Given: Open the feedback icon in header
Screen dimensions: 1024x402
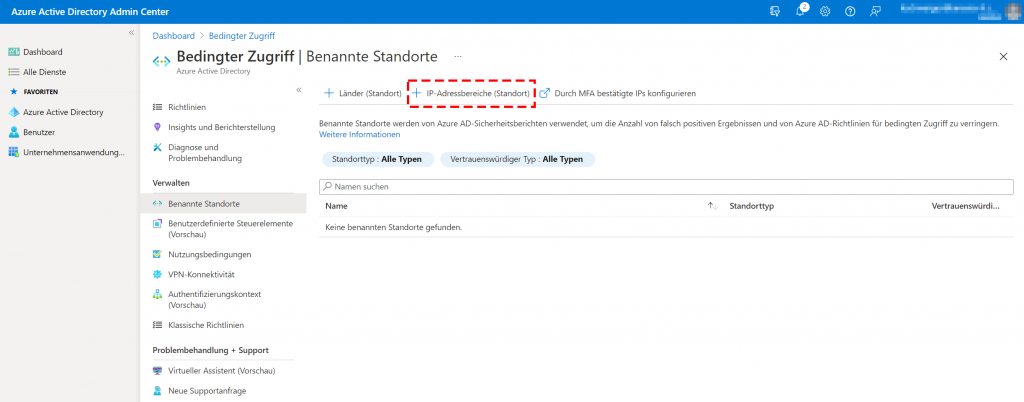Looking at the screenshot, I should [x=876, y=11].
